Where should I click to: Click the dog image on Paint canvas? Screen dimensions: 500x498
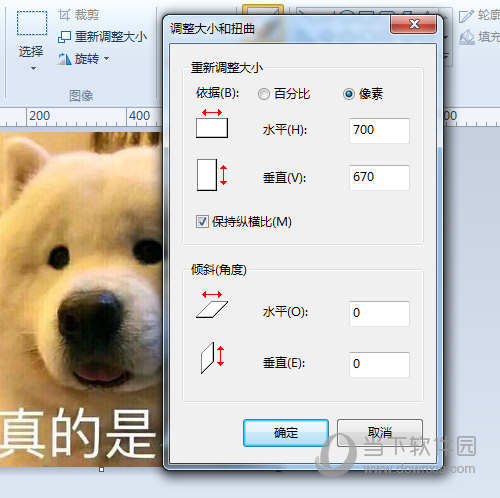point(81,299)
